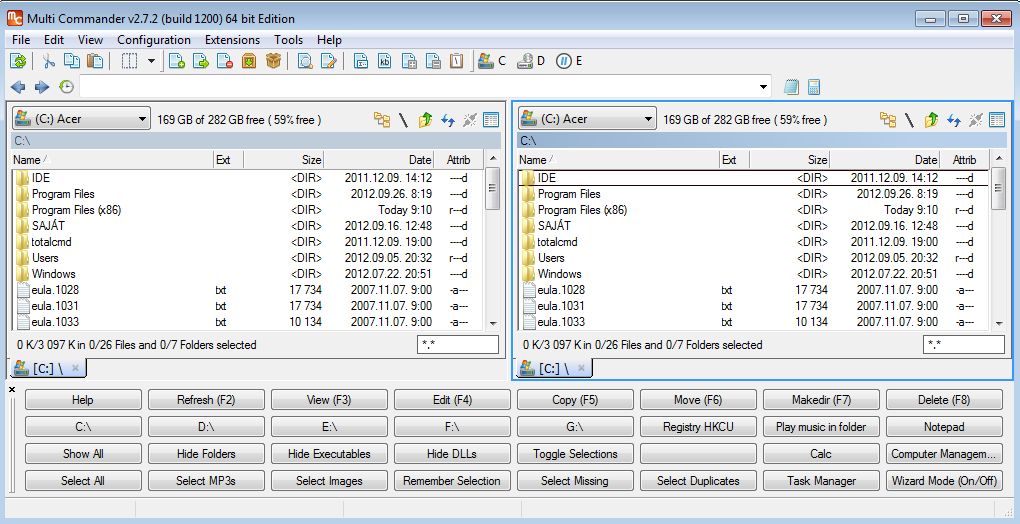This screenshot has width=1020, height=524.
Task: Click the file icon with grid overlay
Action: (409, 61)
